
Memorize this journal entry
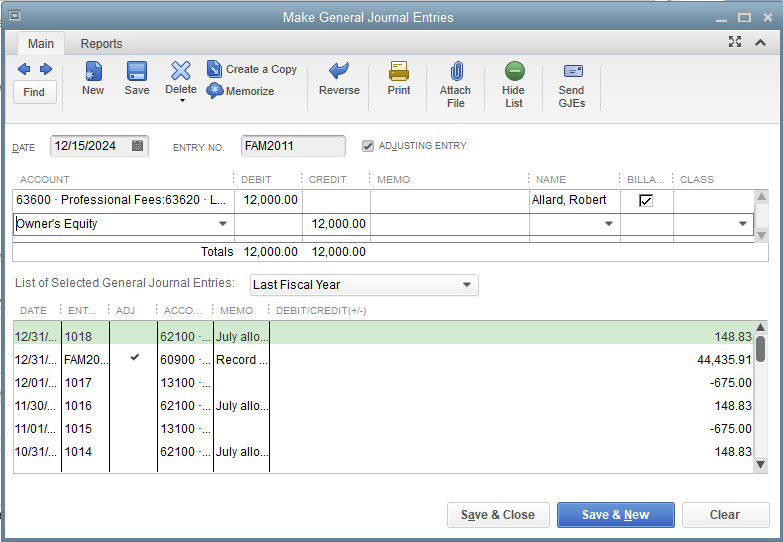coord(240,90)
